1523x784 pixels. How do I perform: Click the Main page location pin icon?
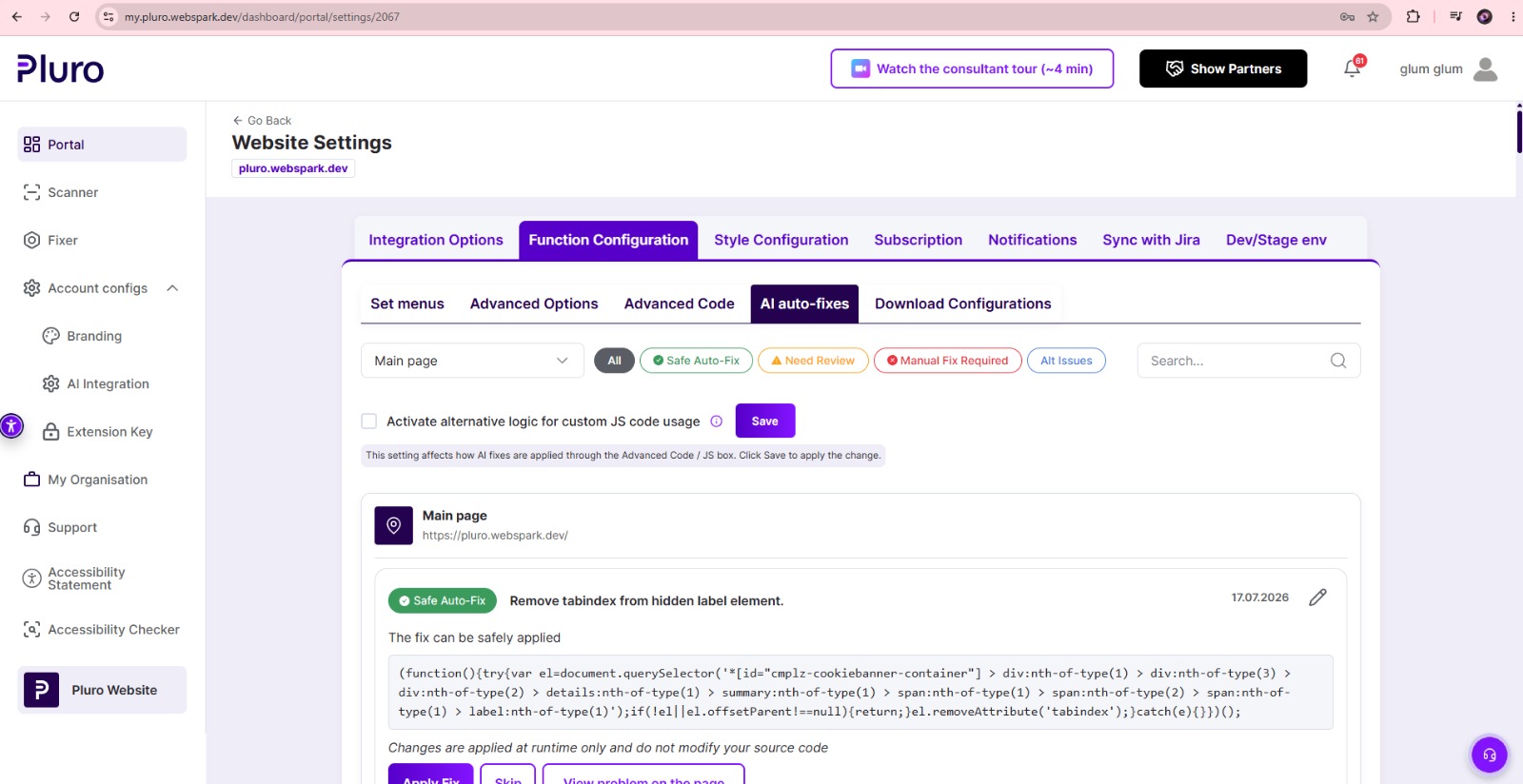(x=393, y=525)
